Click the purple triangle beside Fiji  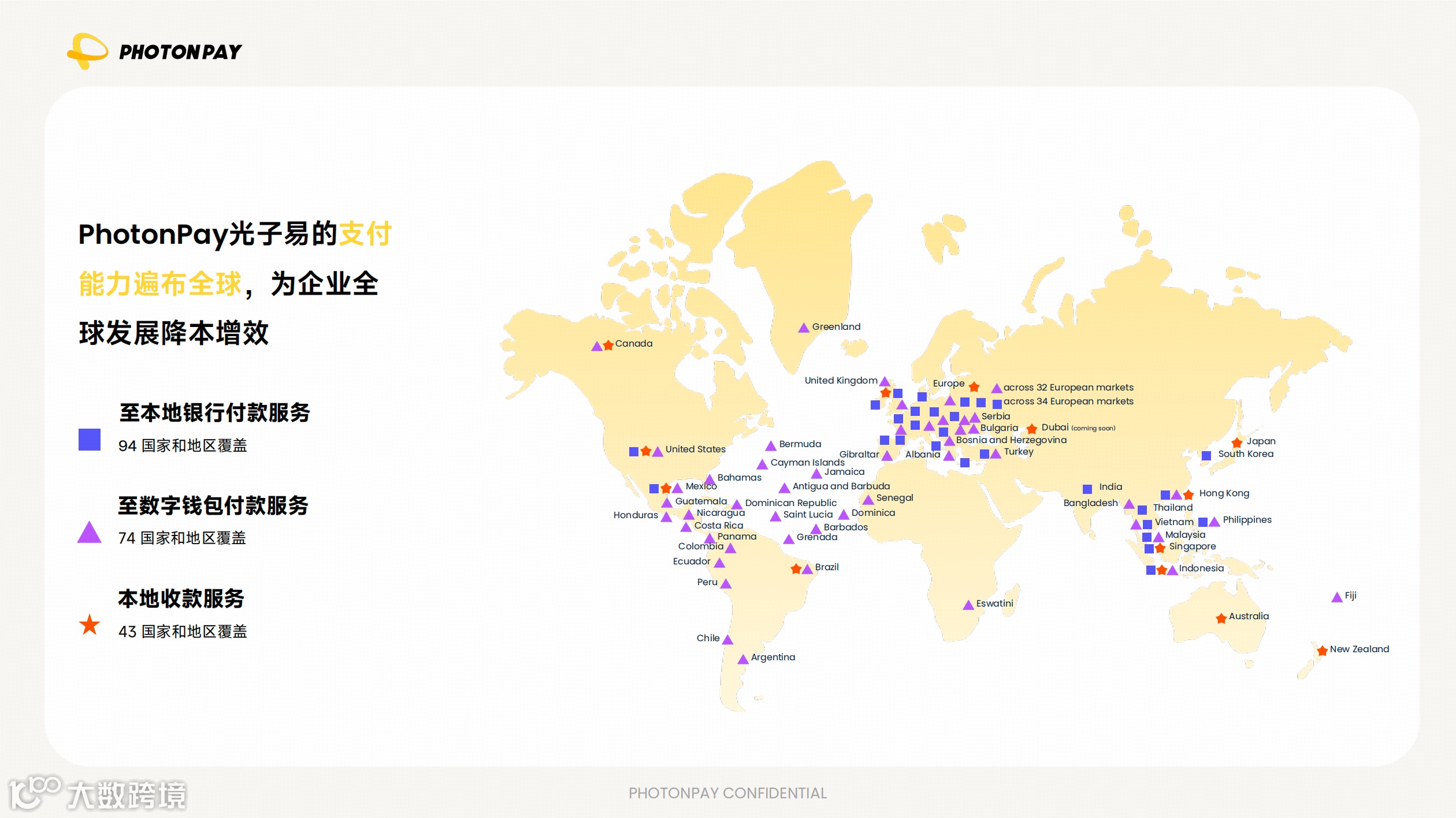point(1336,597)
